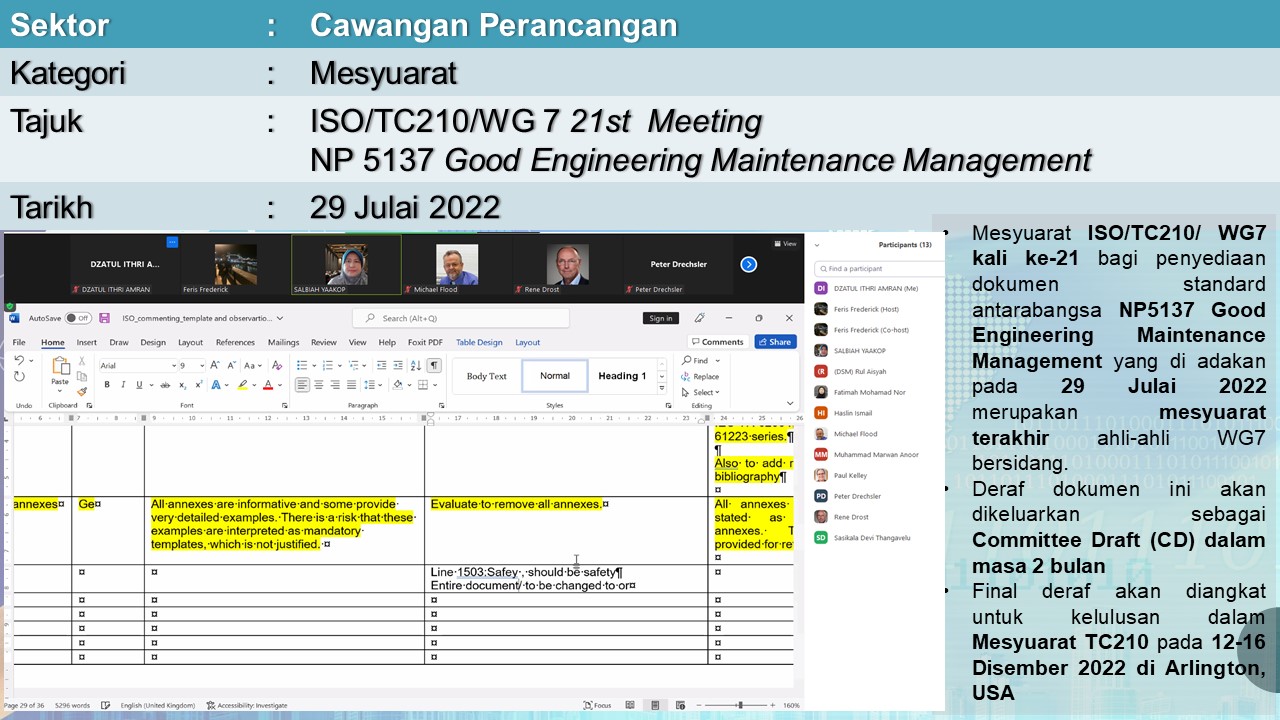Viewport: 1280px width, 720px height.
Task: Toggle Show/Hide paragraph marks
Action: point(434,365)
